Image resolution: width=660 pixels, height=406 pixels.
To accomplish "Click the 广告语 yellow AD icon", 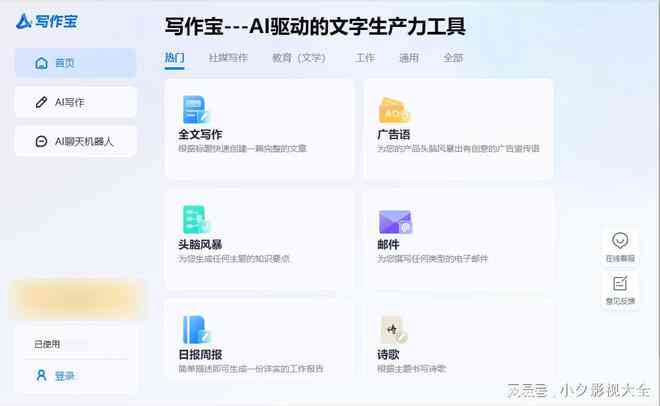I will [x=394, y=110].
